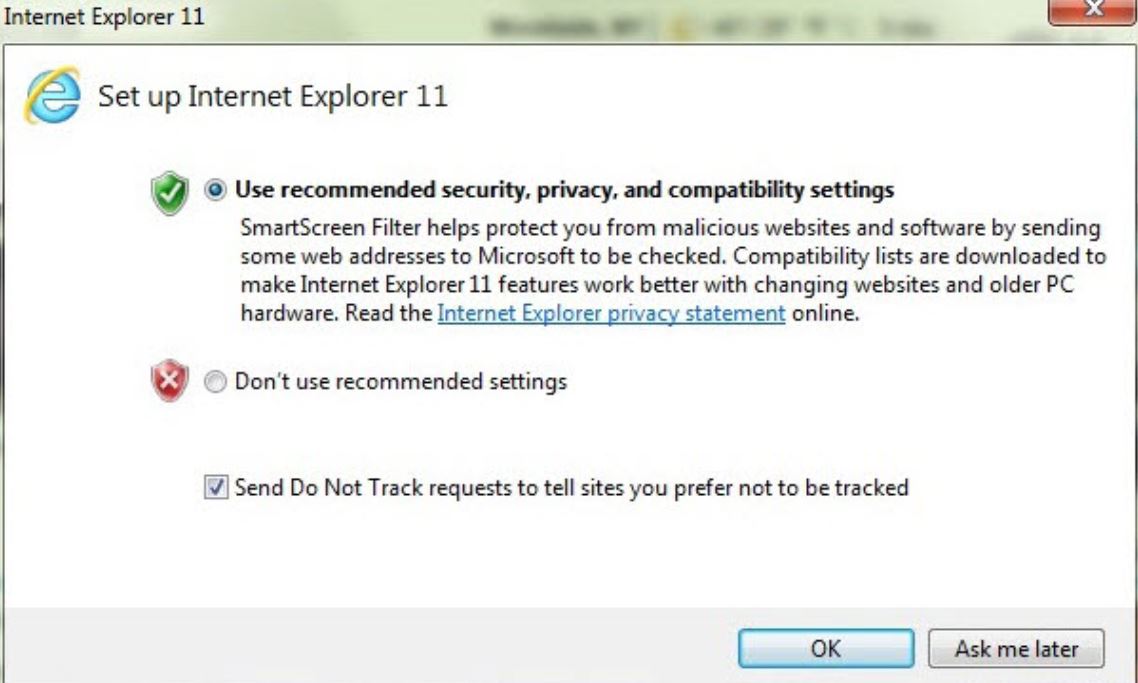Toggle the Send Do Not Track checkbox
Image resolution: width=1138 pixels, height=683 pixels.
point(215,488)
